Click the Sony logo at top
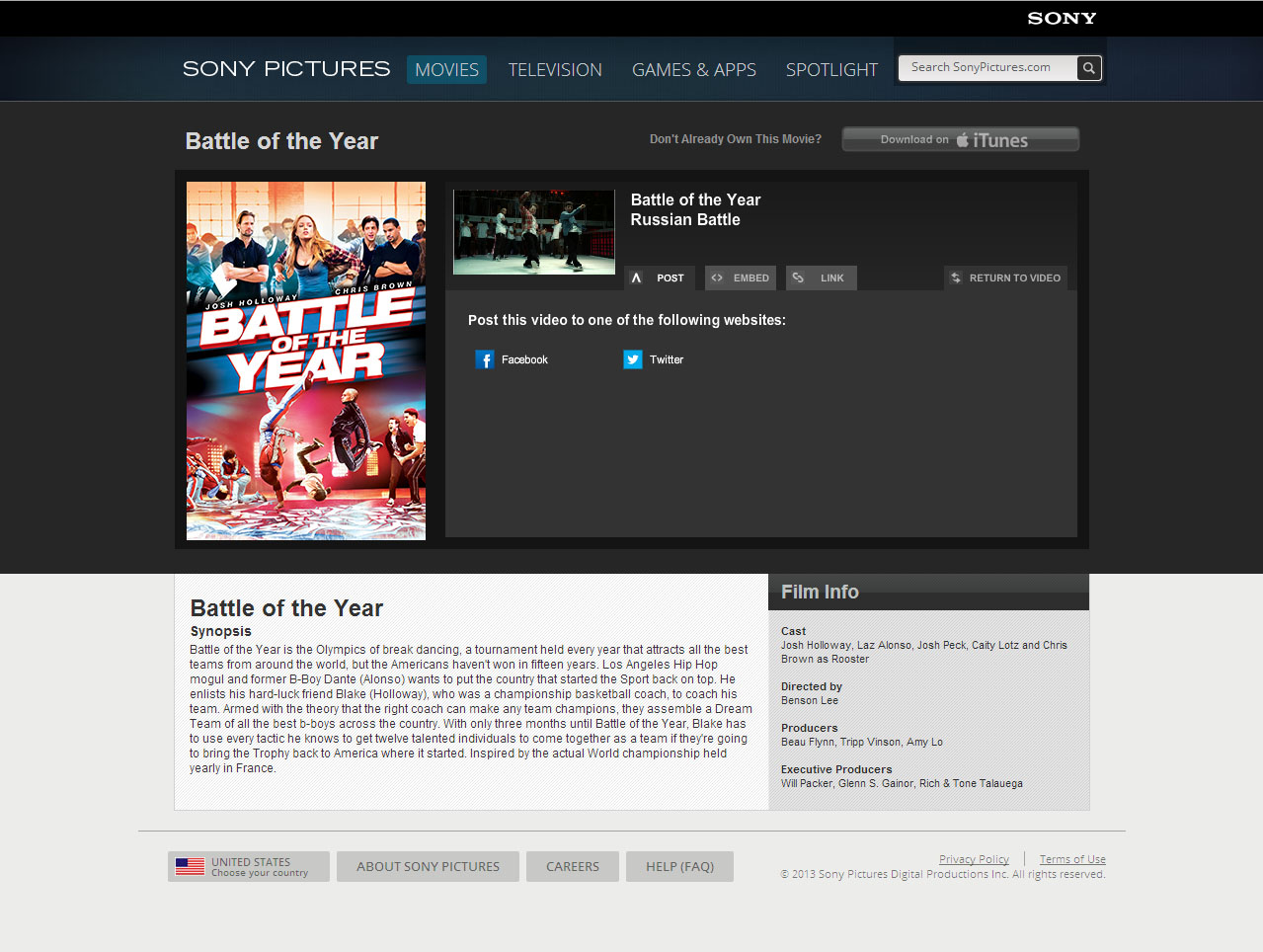The width and height of the screenshot is (1263, 952). click(x=1062, y=18)
